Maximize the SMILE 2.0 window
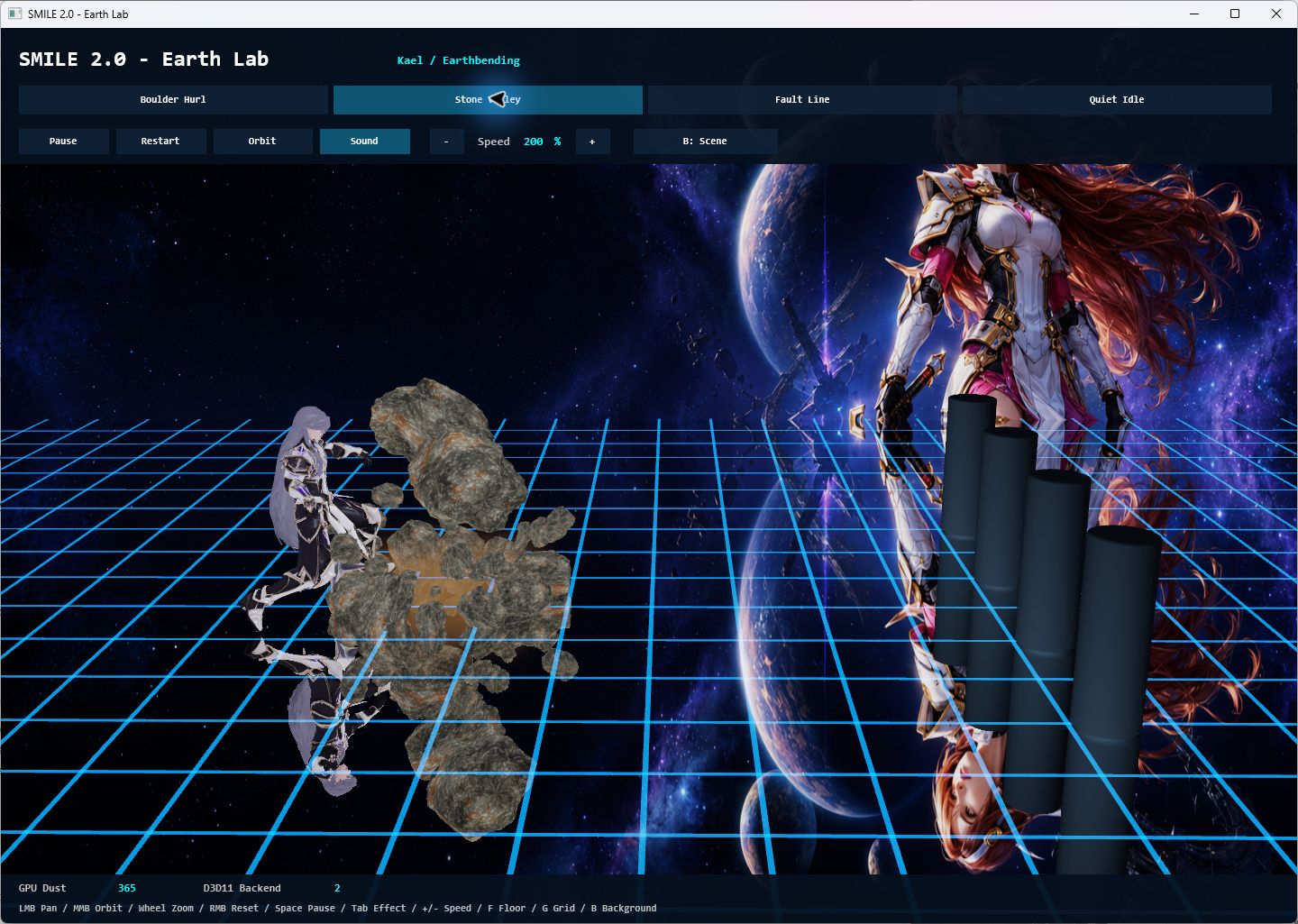Viewport: 1298px width, 924px height. click(1235, 14)
